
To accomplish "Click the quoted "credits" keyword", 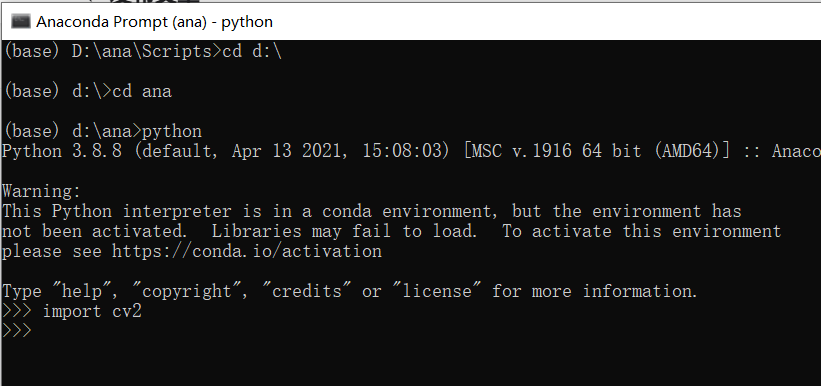I will (312, 291).
